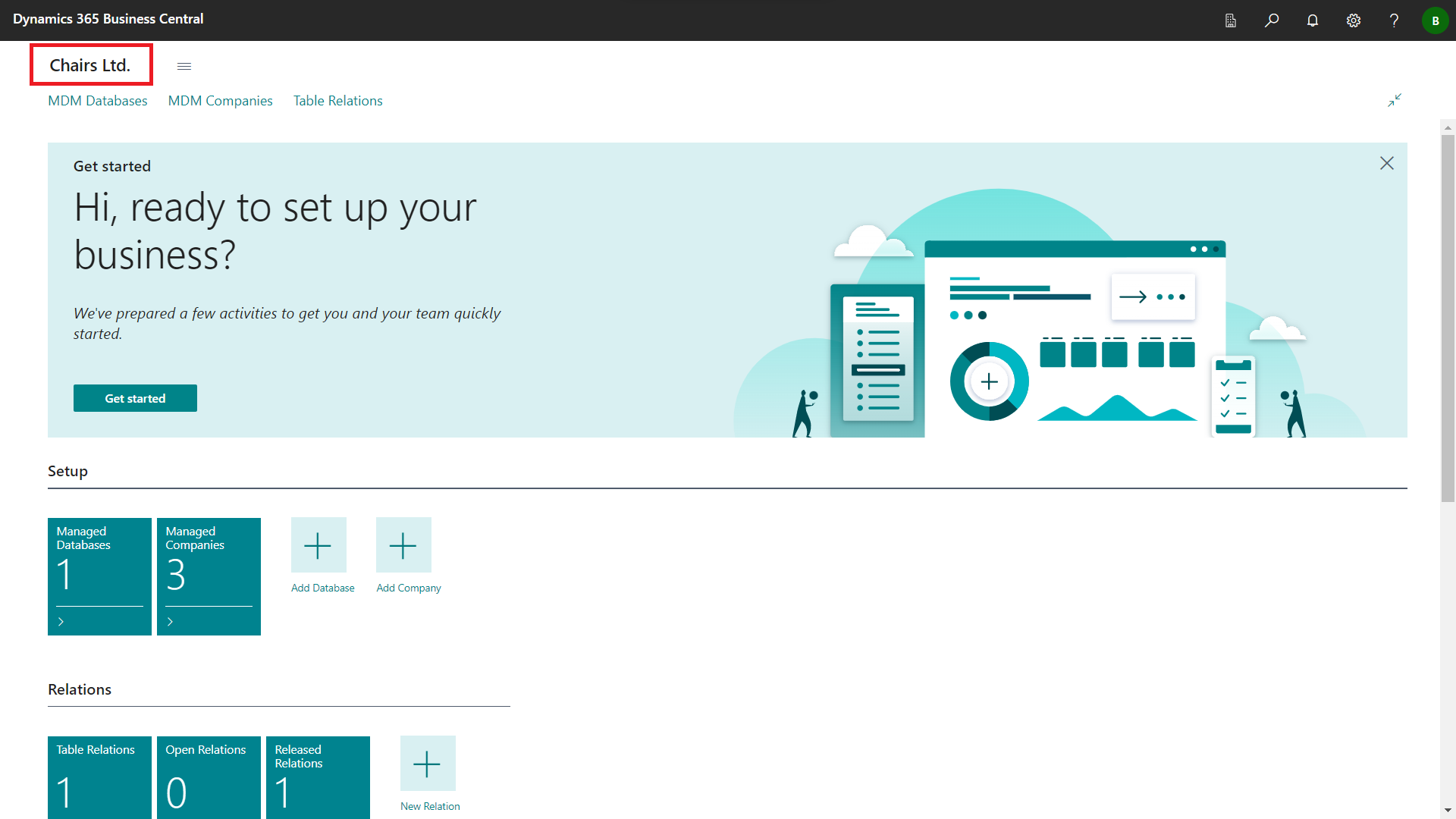1456x819 pixels.
Task: Open the Open Relations cue tile
Action: tap(209, 777)
